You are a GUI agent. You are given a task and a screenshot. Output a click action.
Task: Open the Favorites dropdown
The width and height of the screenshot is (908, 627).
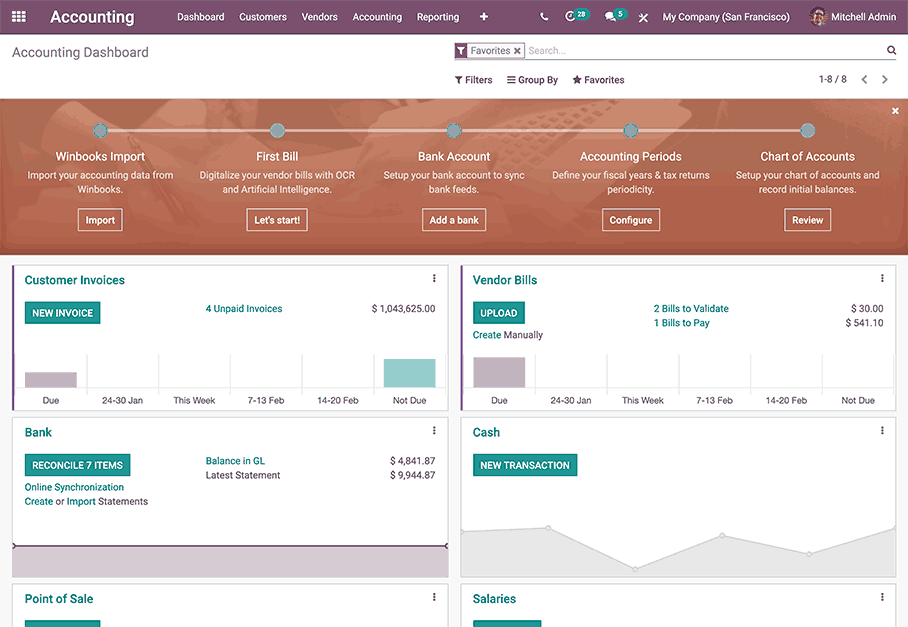tap(598, 79)
